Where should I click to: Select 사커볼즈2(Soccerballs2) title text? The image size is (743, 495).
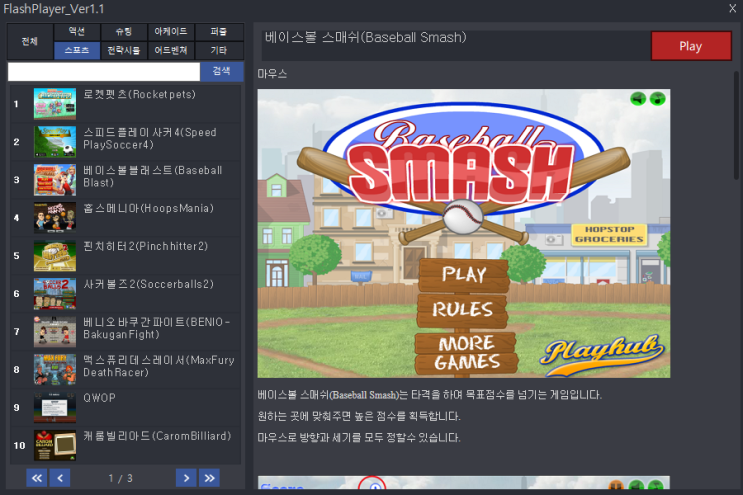point(148,284)
